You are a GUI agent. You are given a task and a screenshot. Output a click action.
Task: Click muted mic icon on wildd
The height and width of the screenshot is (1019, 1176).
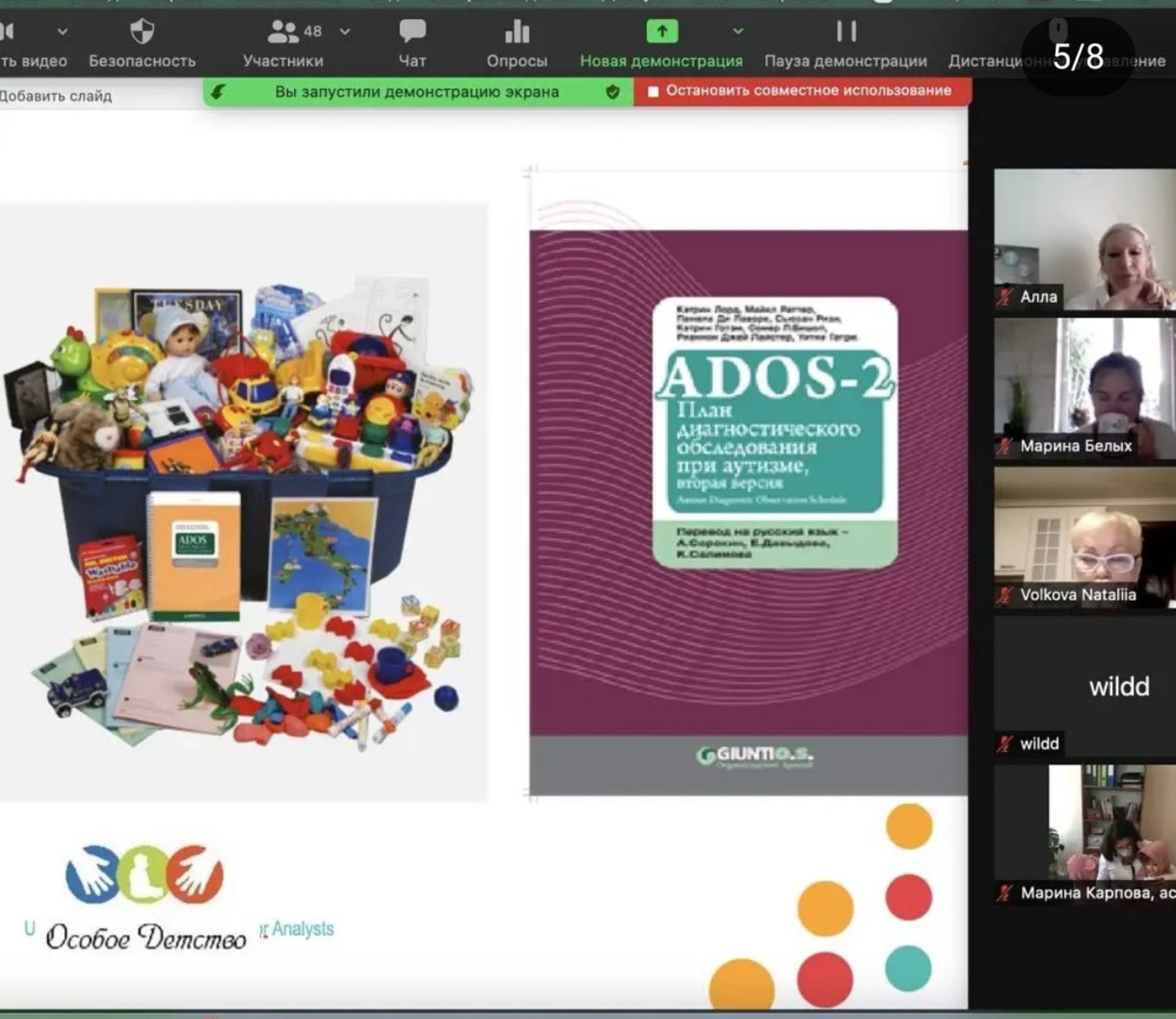coord(1005,744)
